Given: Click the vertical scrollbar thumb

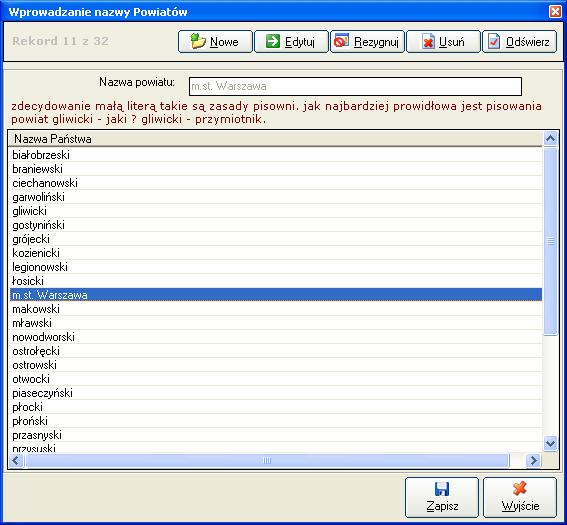Looking at the screenshot, I should 550,241.
